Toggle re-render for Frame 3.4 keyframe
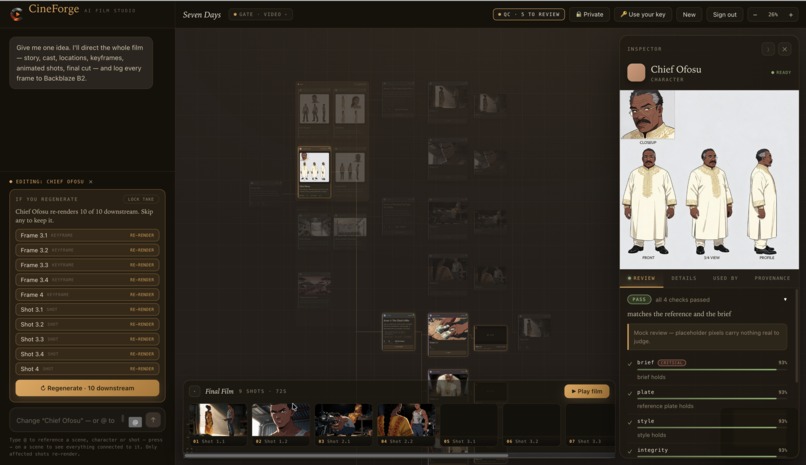The image size is (806, 465). click(x=87, y=280)
